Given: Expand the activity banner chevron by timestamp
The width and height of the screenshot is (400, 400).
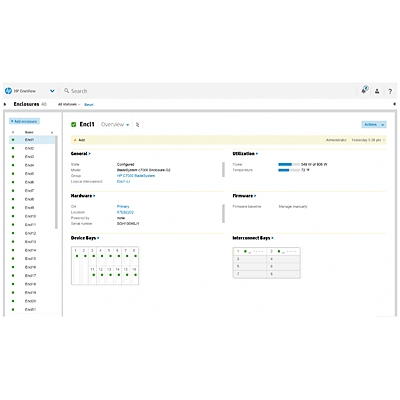Looking at the screenshot, I should click(x=384, y=140).
